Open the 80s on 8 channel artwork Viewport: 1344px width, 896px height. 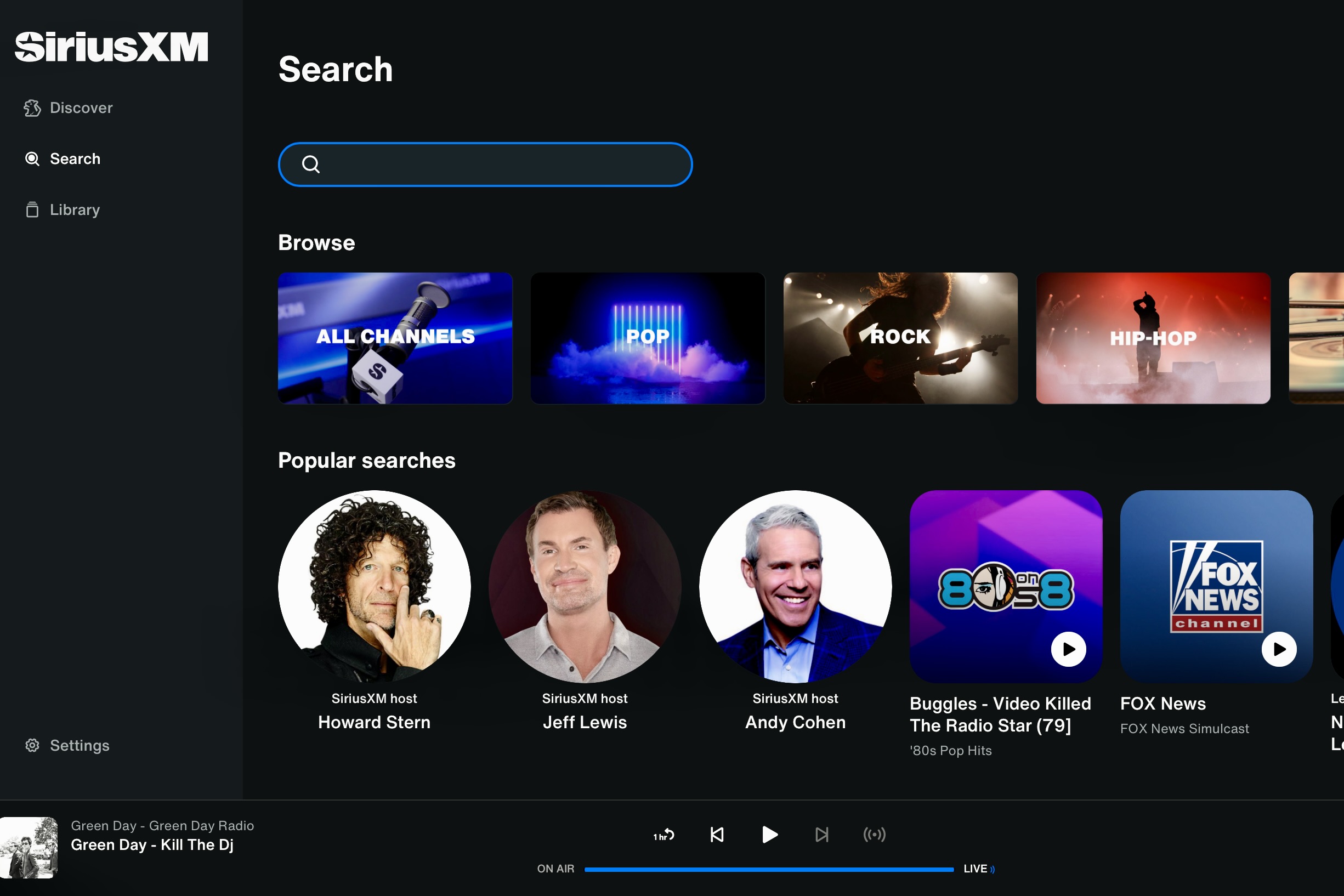(x=1006, y=586)
